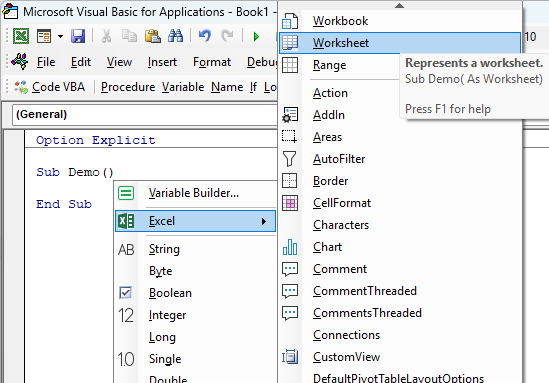Expand the Excel submenu arrow
Viewport: 549px width, 383px height.
pos(264,221)
